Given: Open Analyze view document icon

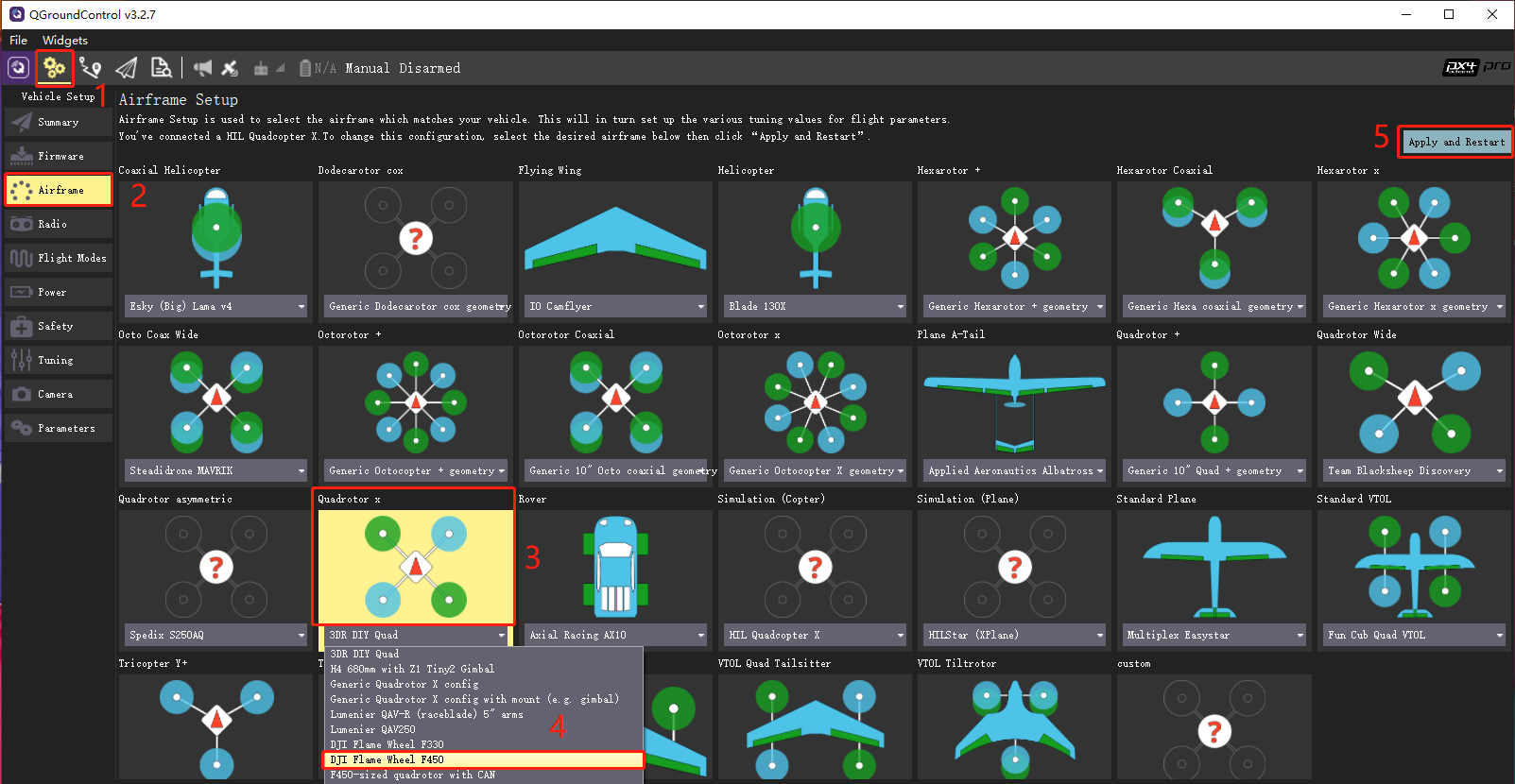Looking at the screenshot, I should click(x=162, y=68).
